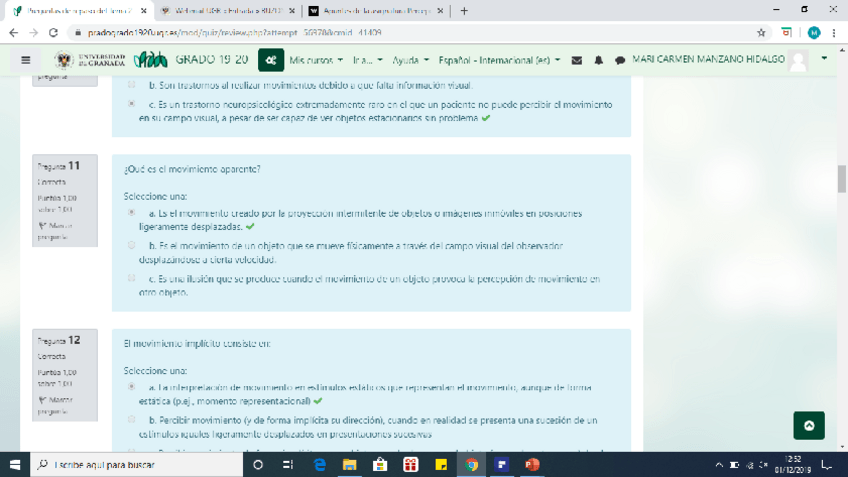Click the green scroll-to-top button

coord(809,426)
